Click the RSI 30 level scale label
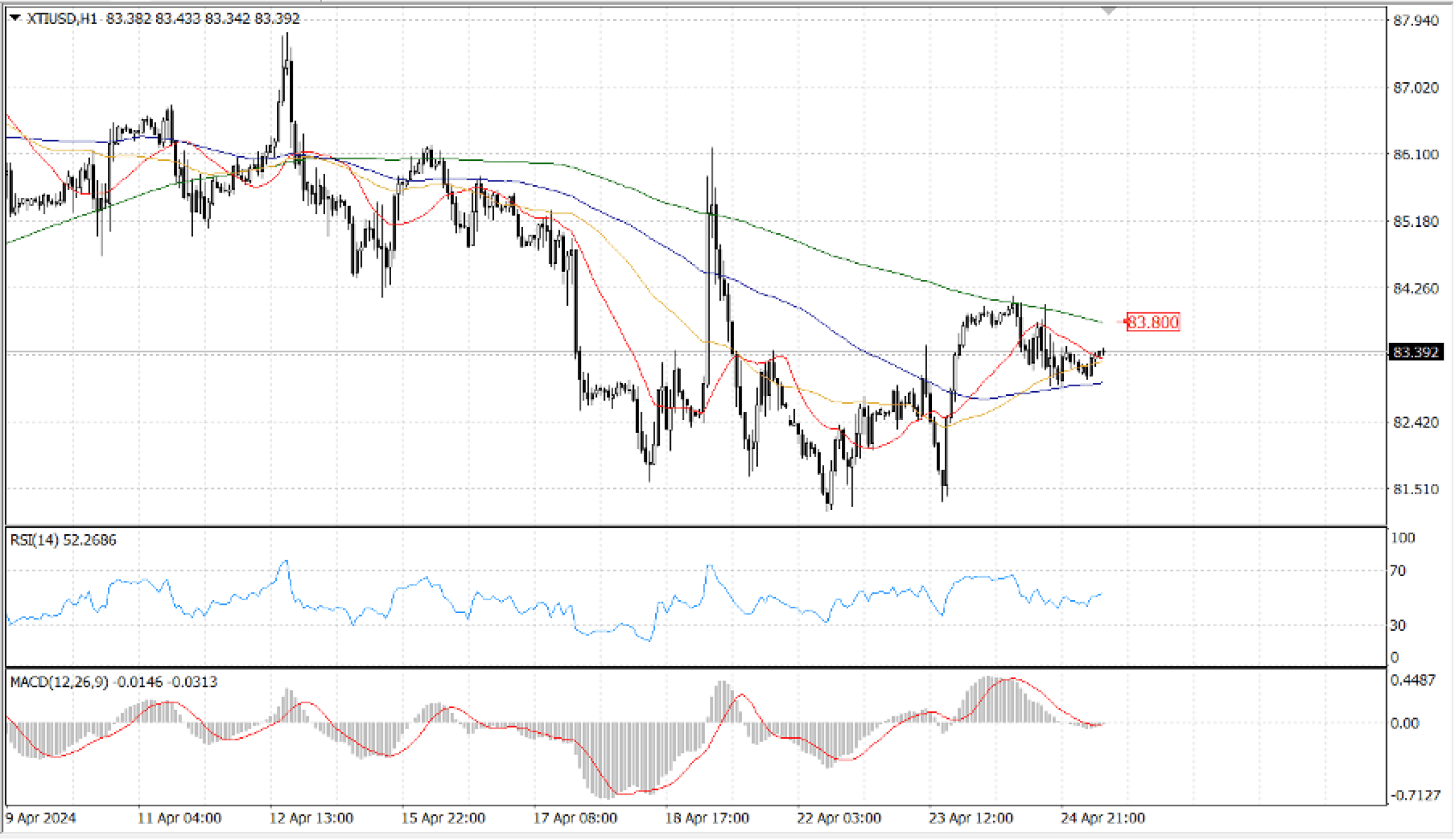 1397,625
